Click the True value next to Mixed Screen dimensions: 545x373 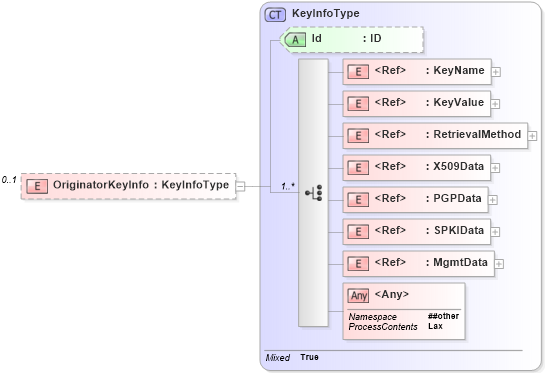(309, 357)
